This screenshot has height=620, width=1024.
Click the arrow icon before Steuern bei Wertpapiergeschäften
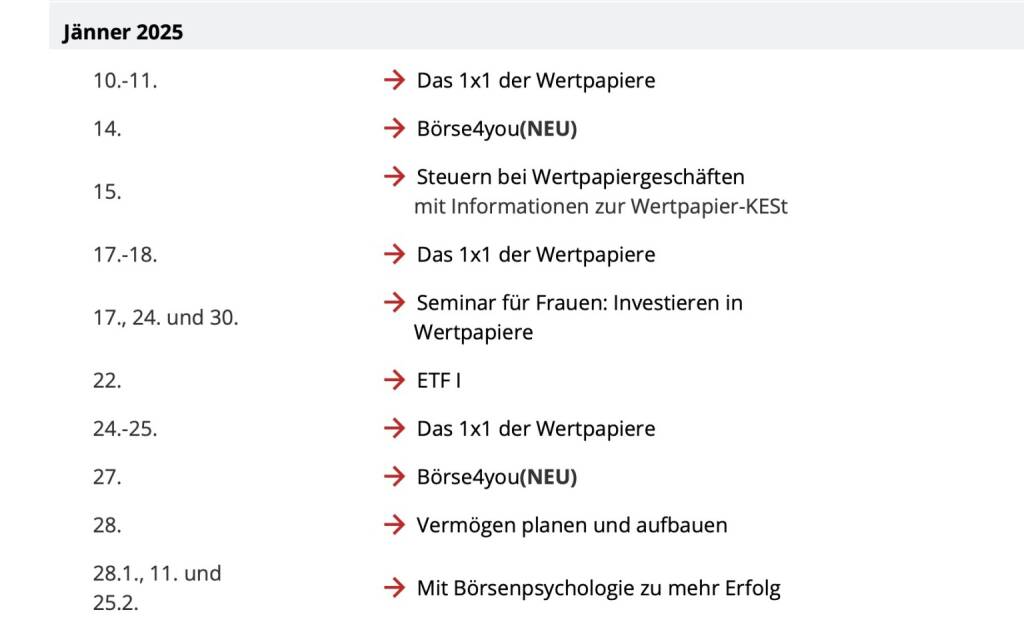(x=393, y=177)
